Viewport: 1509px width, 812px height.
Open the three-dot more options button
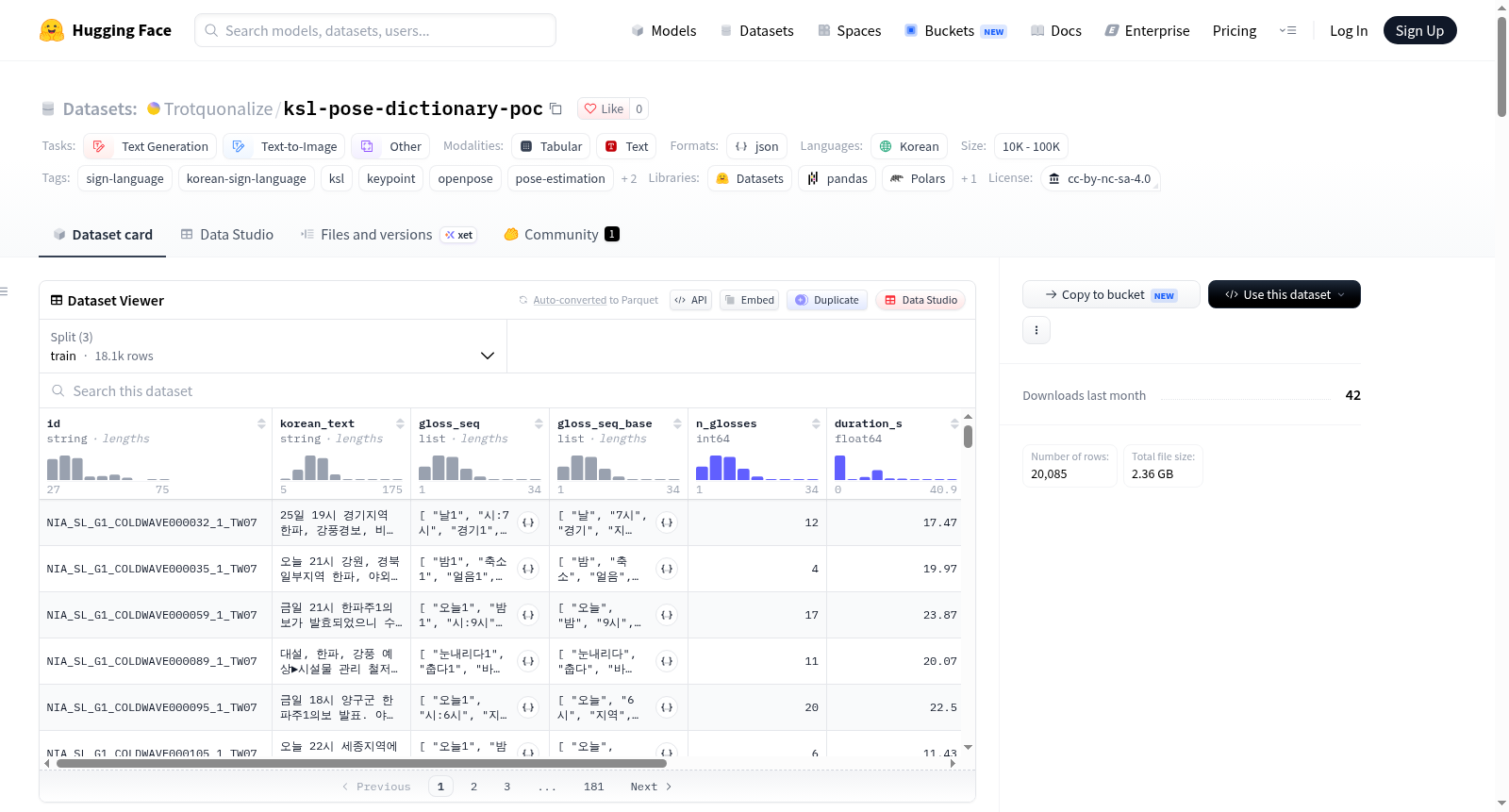point(1036,330)
